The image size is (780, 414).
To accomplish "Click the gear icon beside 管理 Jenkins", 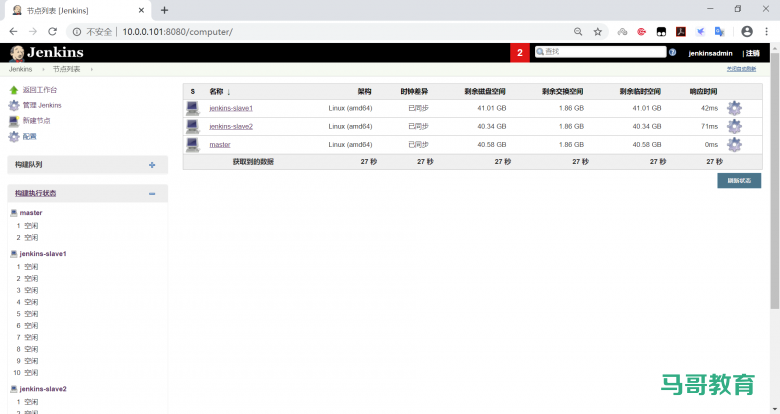I will pyautogui.click(x=14, y=105).
